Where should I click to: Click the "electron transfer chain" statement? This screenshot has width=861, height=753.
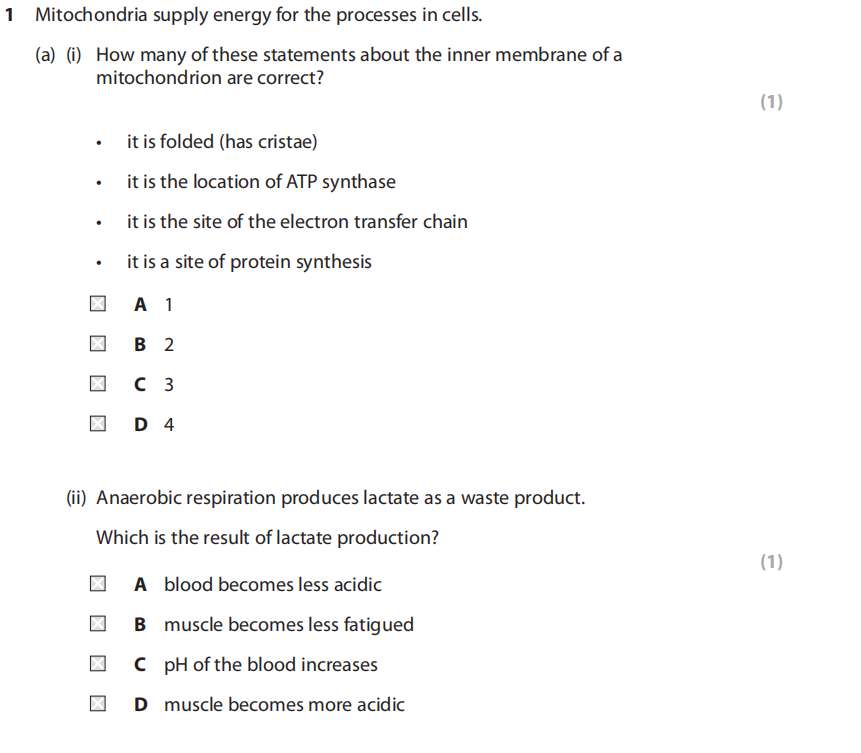point(297,222)
